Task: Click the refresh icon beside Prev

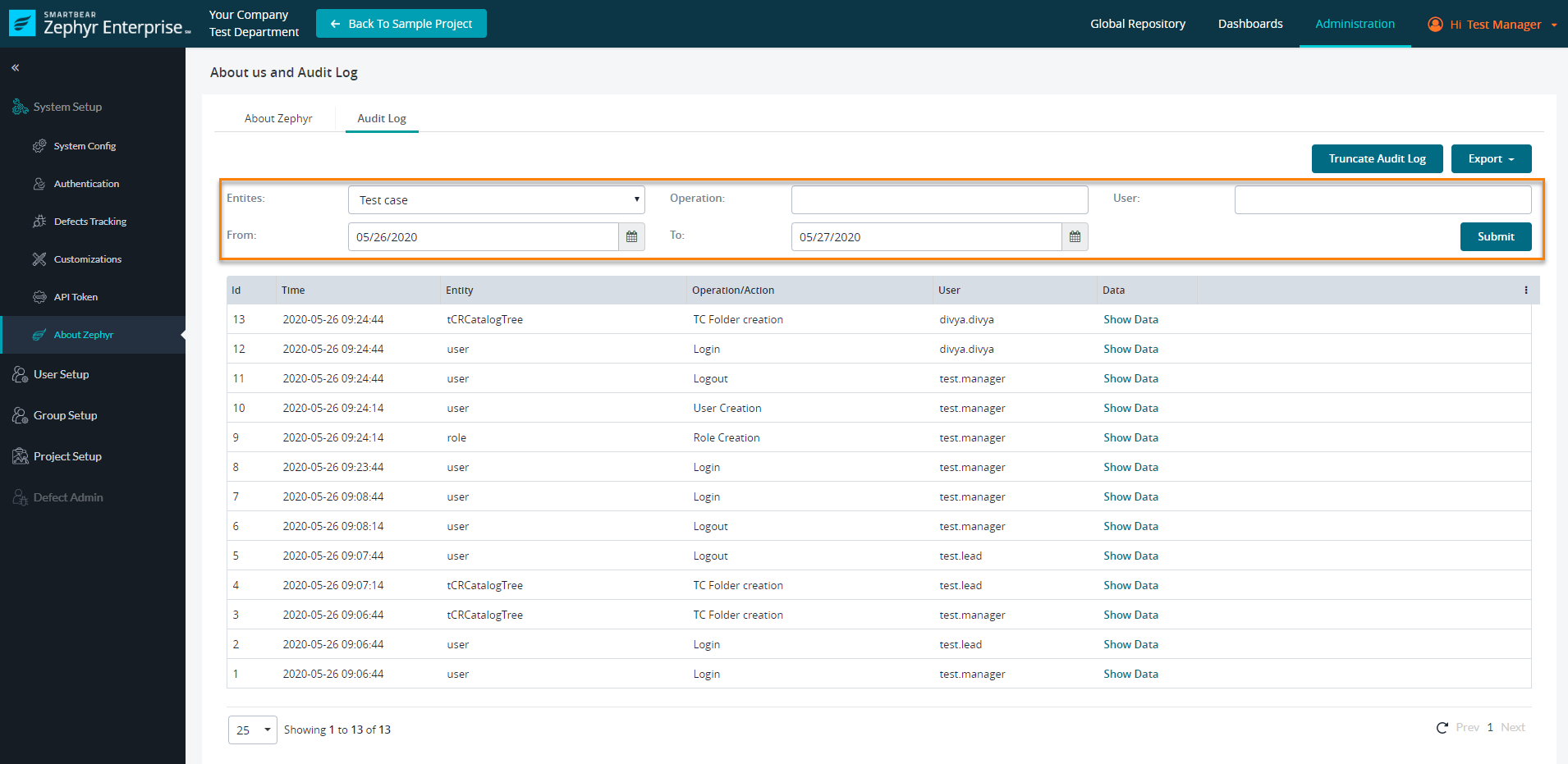Action: click(x=1442, y=728)
